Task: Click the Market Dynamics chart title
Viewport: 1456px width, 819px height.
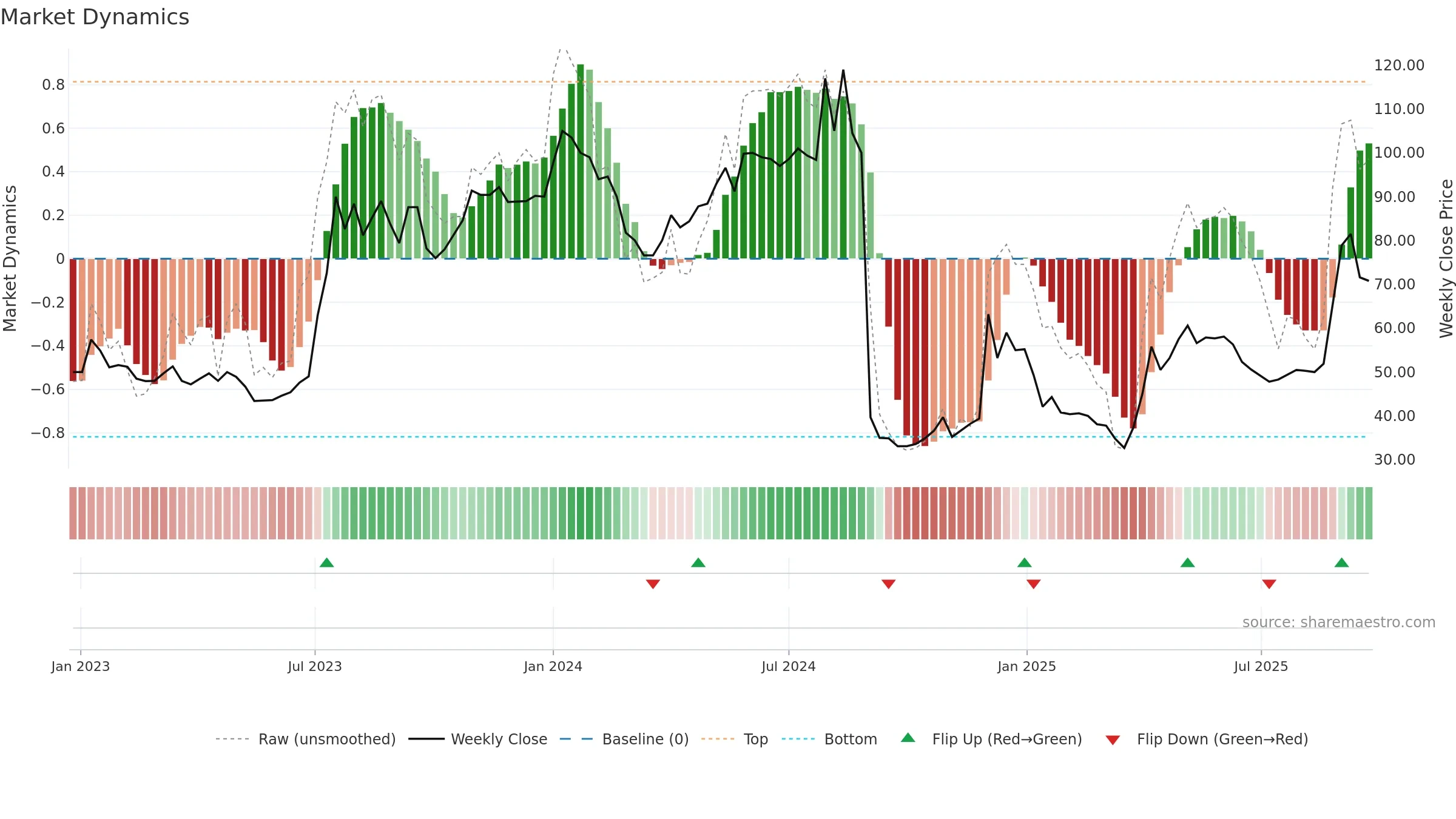Action: (95, 17)
